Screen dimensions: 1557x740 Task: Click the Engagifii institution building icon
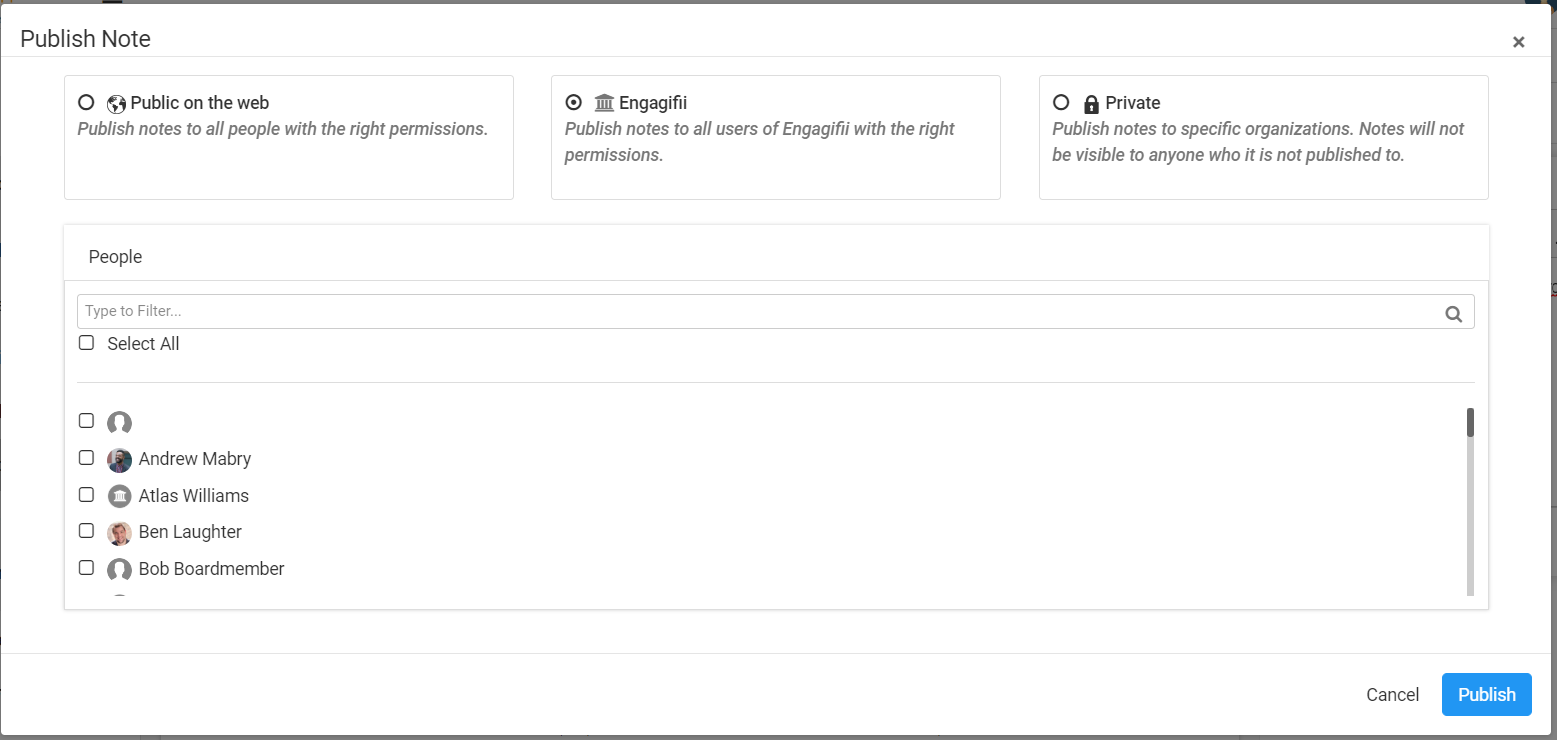(604, 103)
